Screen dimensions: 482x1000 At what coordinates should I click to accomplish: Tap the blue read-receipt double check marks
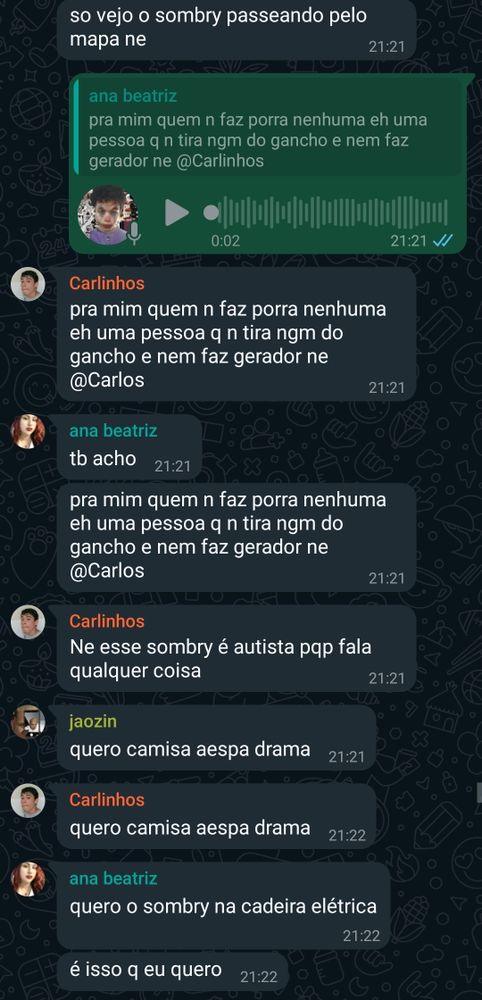coord(442,240)
